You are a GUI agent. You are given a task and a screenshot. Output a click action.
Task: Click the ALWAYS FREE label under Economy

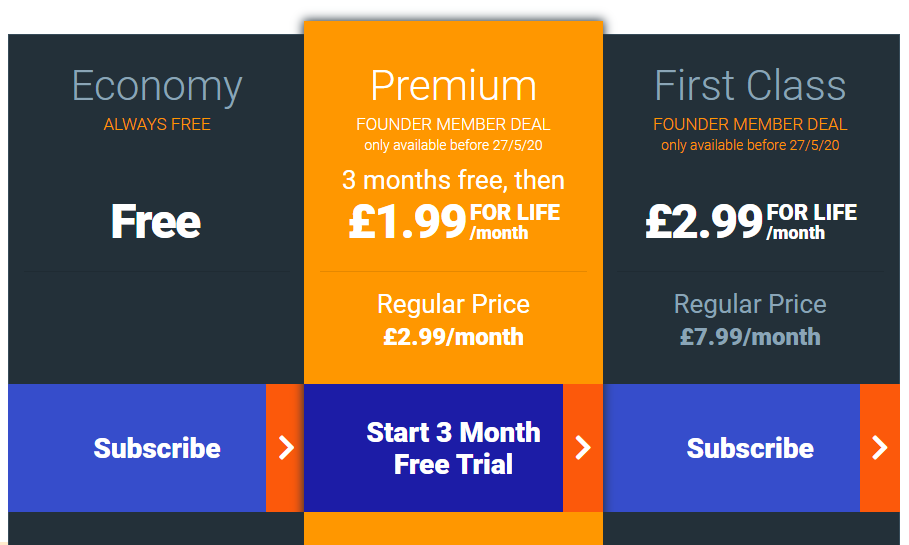pos(157,124)
